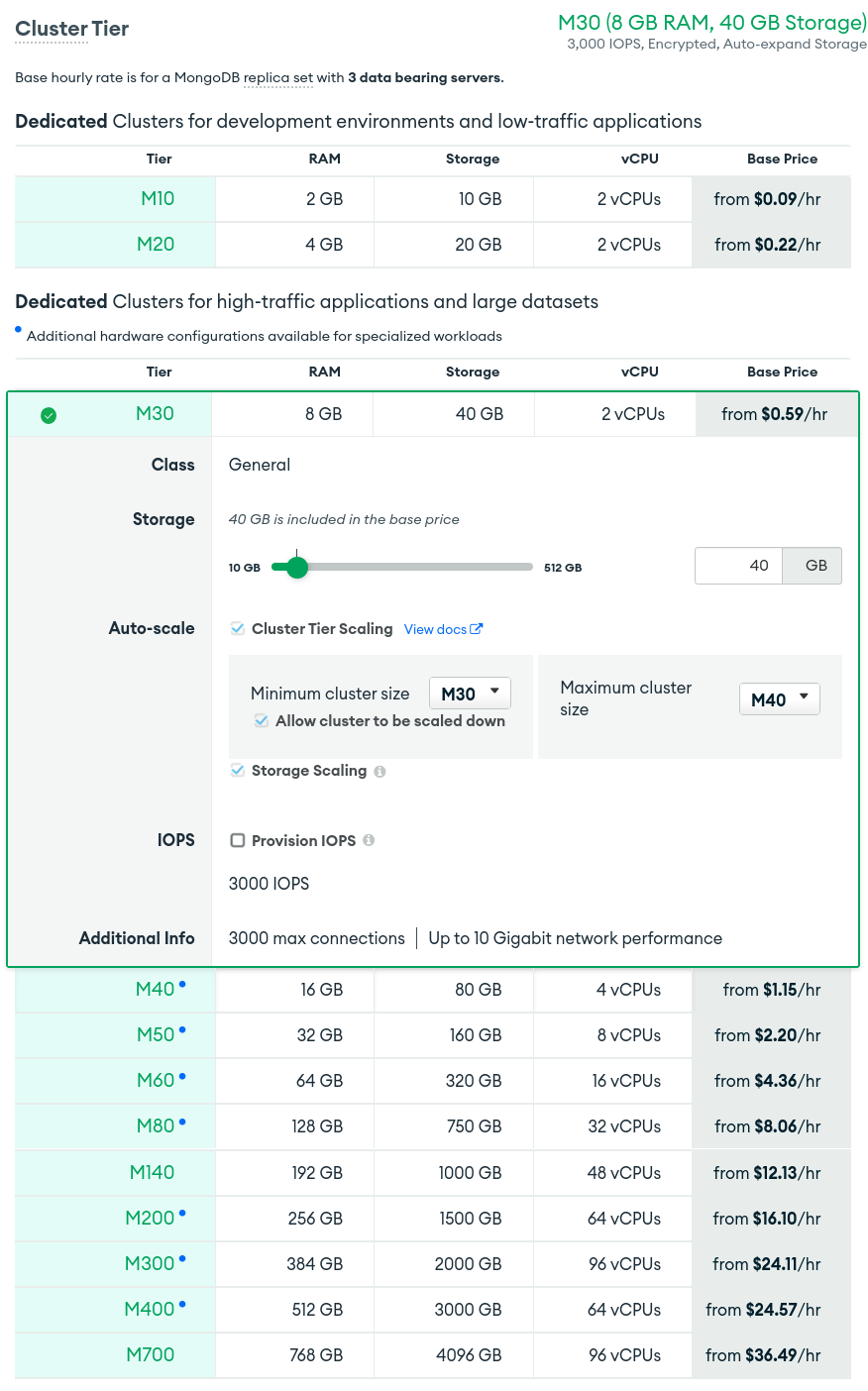Open the Maximum cluster size M40 dropdown
868x1391 pixels.
(779, 699)
